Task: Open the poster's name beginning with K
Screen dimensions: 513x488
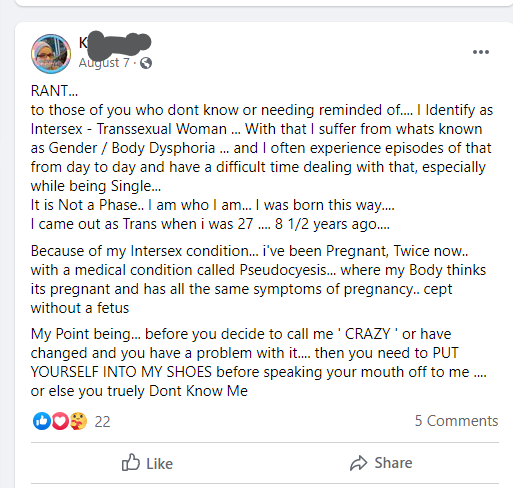Action: click(x=114, y=43)
